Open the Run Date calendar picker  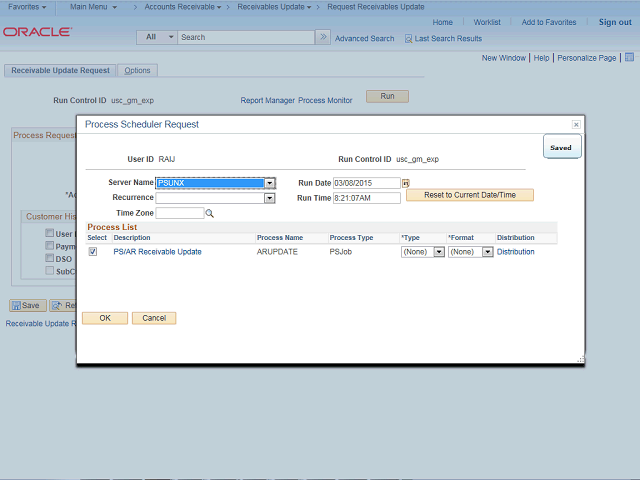point(406,184)
